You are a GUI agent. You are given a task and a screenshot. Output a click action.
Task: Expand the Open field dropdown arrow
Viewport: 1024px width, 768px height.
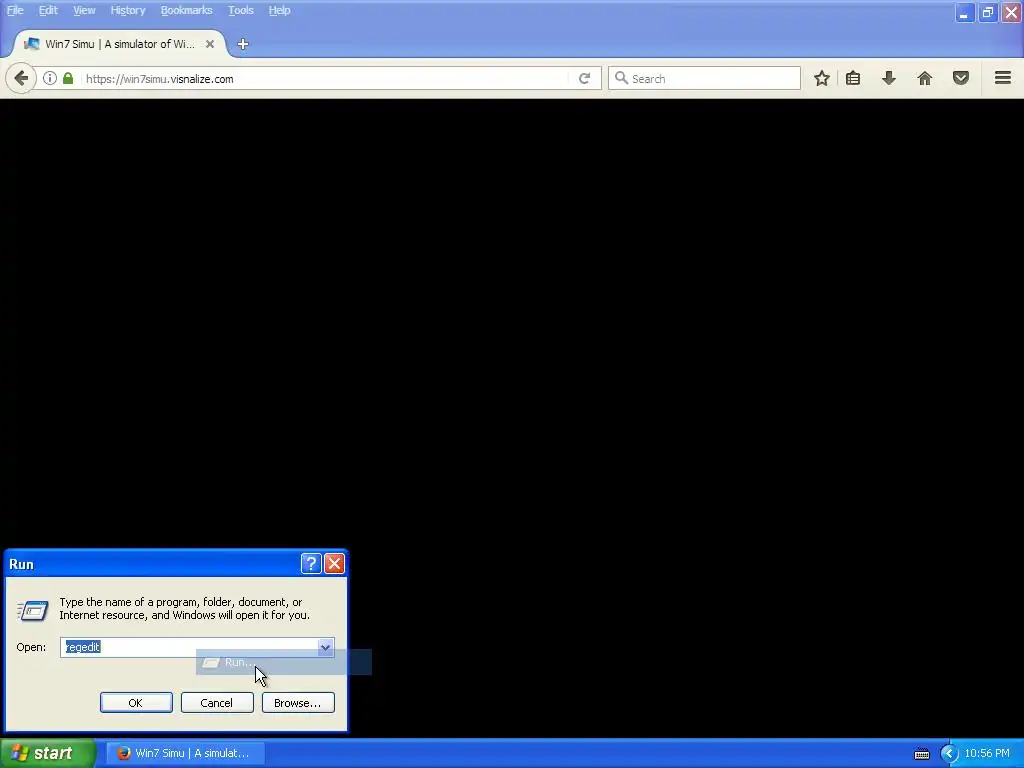click(x=325, y=647)
